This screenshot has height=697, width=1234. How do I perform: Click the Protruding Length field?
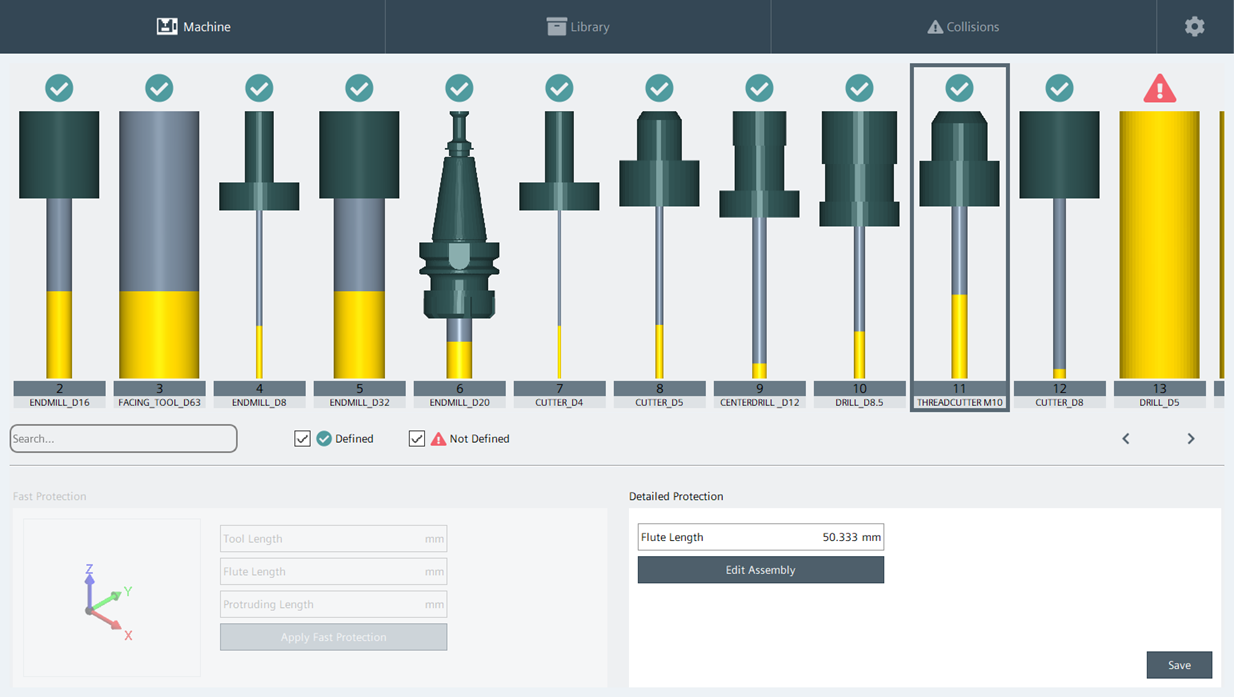tap(333, 604)
